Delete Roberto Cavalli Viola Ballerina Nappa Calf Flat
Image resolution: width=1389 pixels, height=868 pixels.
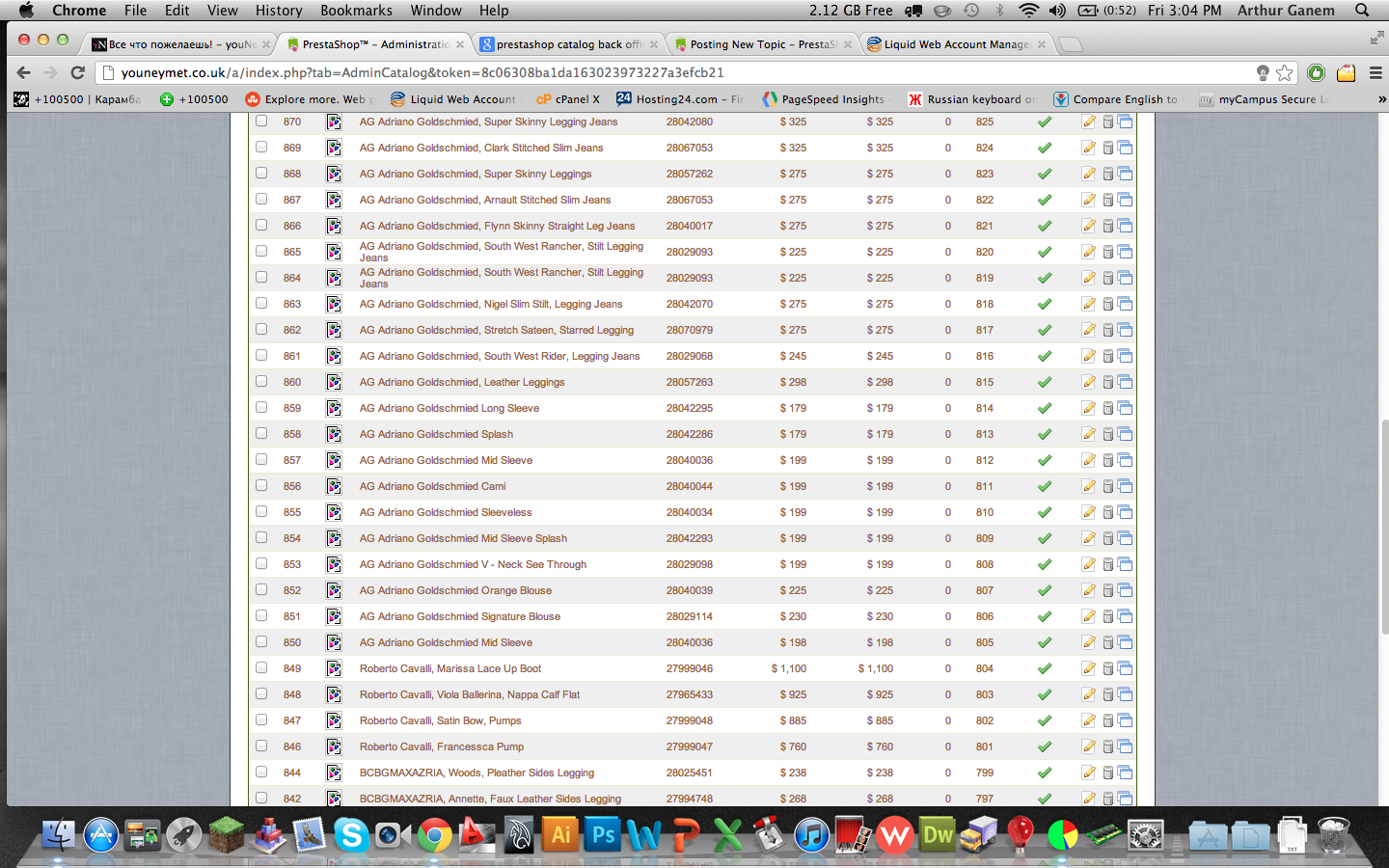[1108, 694]
